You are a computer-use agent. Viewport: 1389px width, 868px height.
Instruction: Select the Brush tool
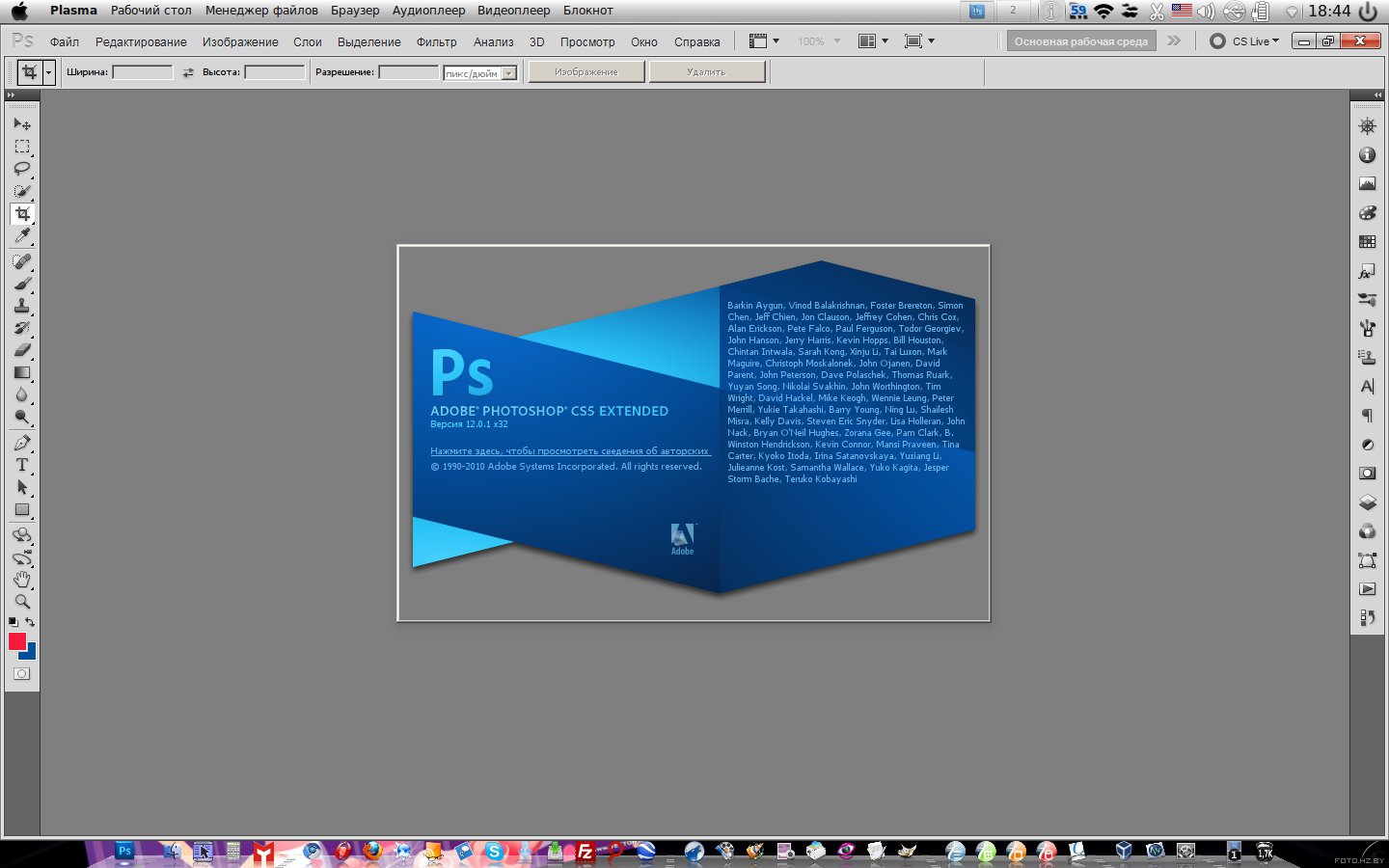(22, 284)
